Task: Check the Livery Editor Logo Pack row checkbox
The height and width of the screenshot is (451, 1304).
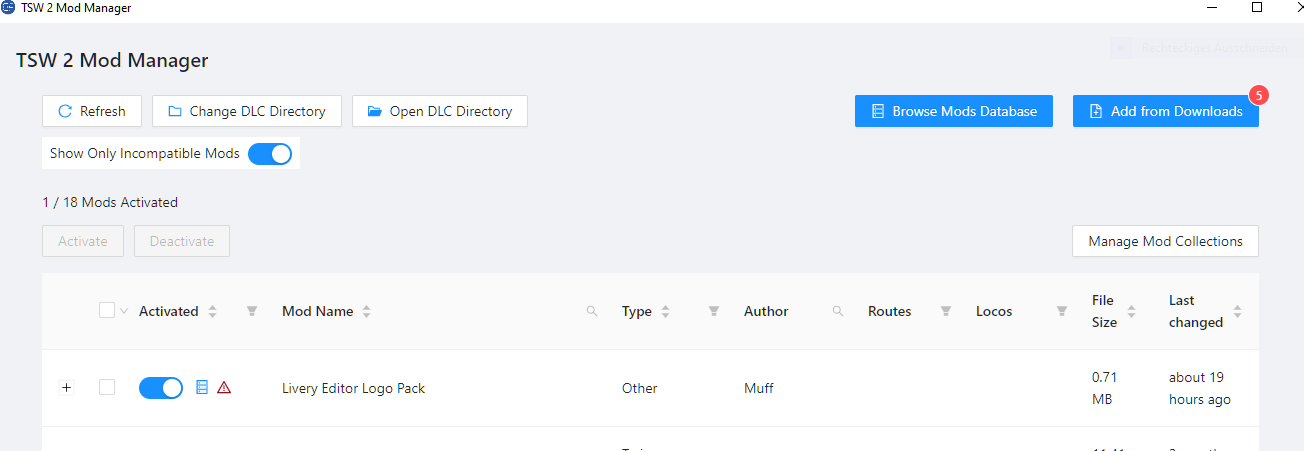Action: (x=107, y=388)
